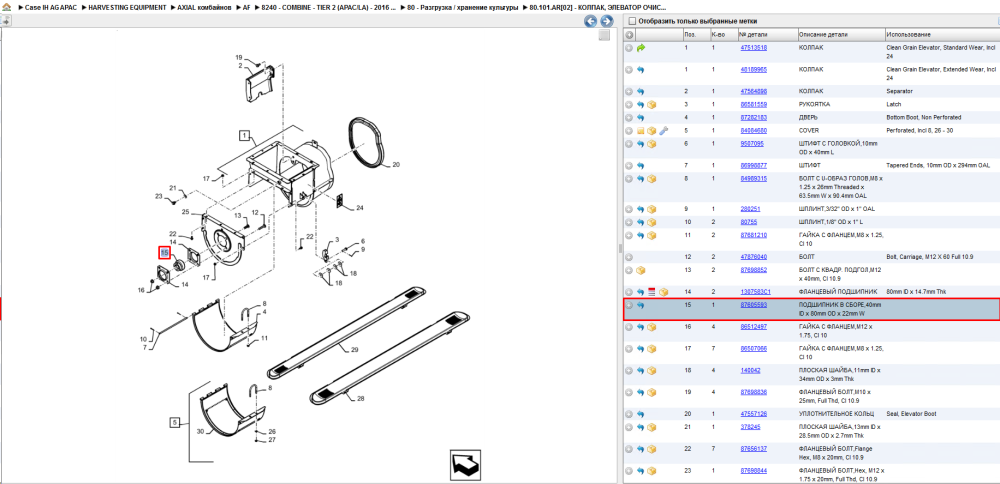Screen dimensions: 1000x484
Task: Click the box icon for part 140042
Action: coord(652,370)
